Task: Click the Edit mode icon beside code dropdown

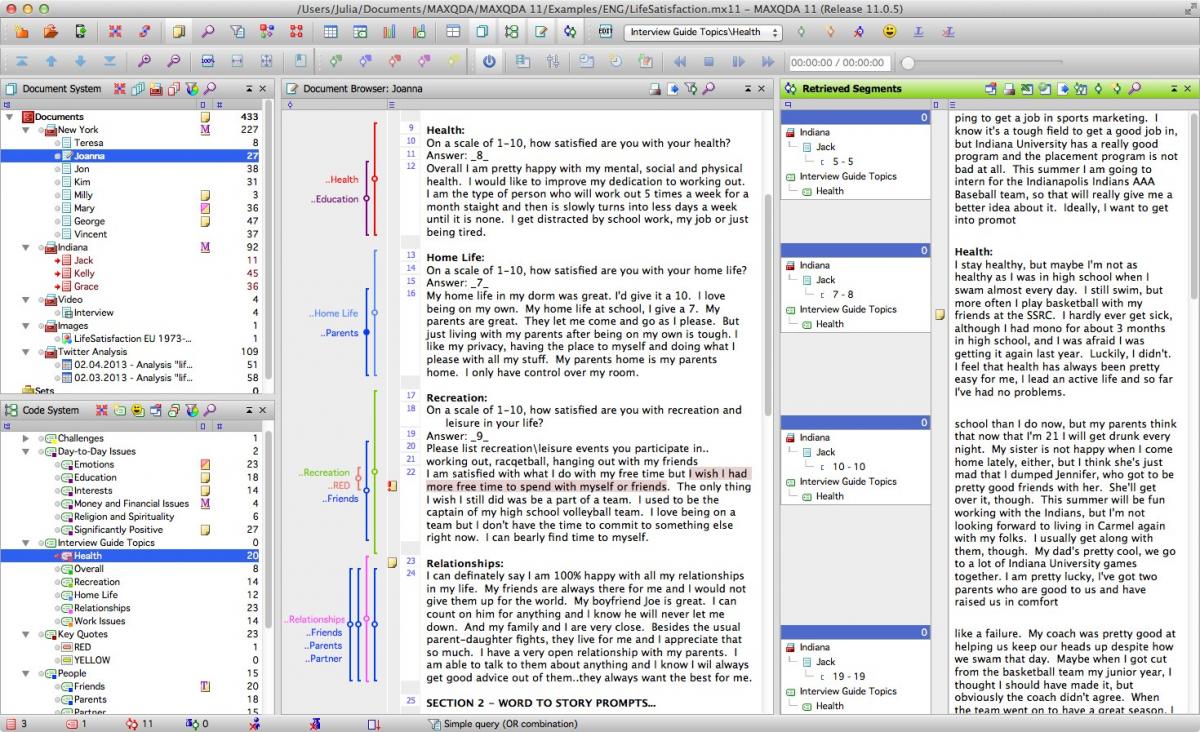Action: (x=606, y=31)
